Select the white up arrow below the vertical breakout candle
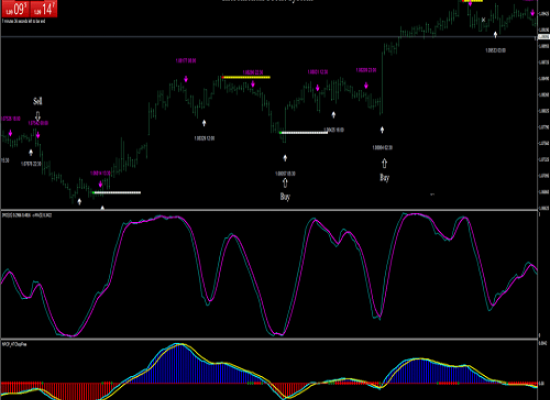 click(382, 130)
